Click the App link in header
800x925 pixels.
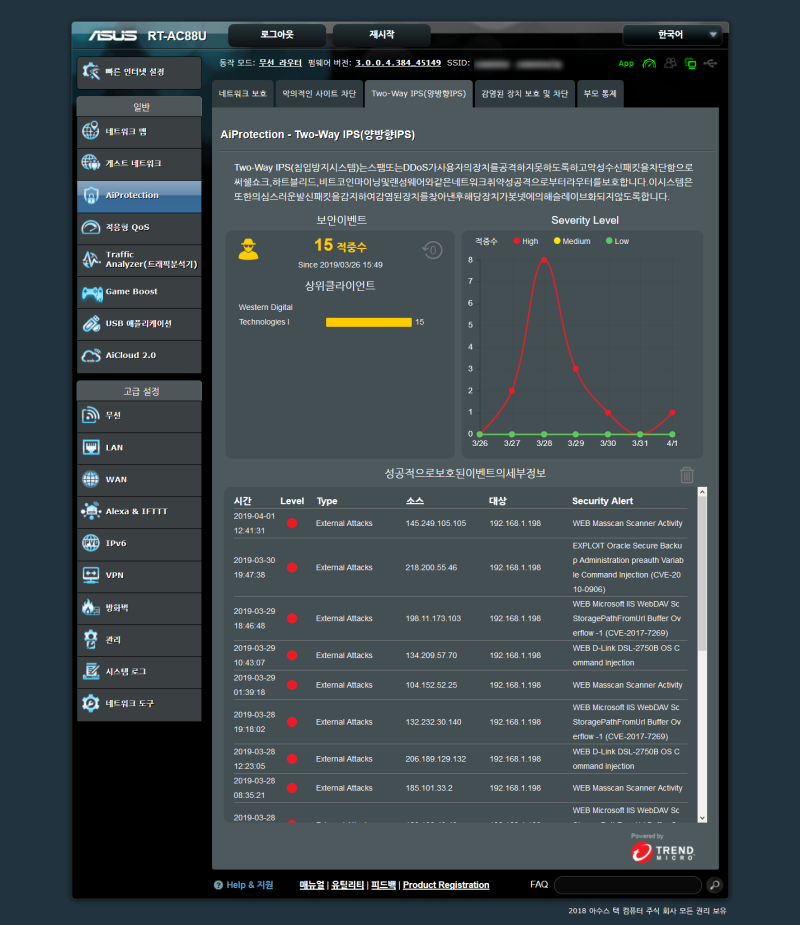(x=626, y=64)
